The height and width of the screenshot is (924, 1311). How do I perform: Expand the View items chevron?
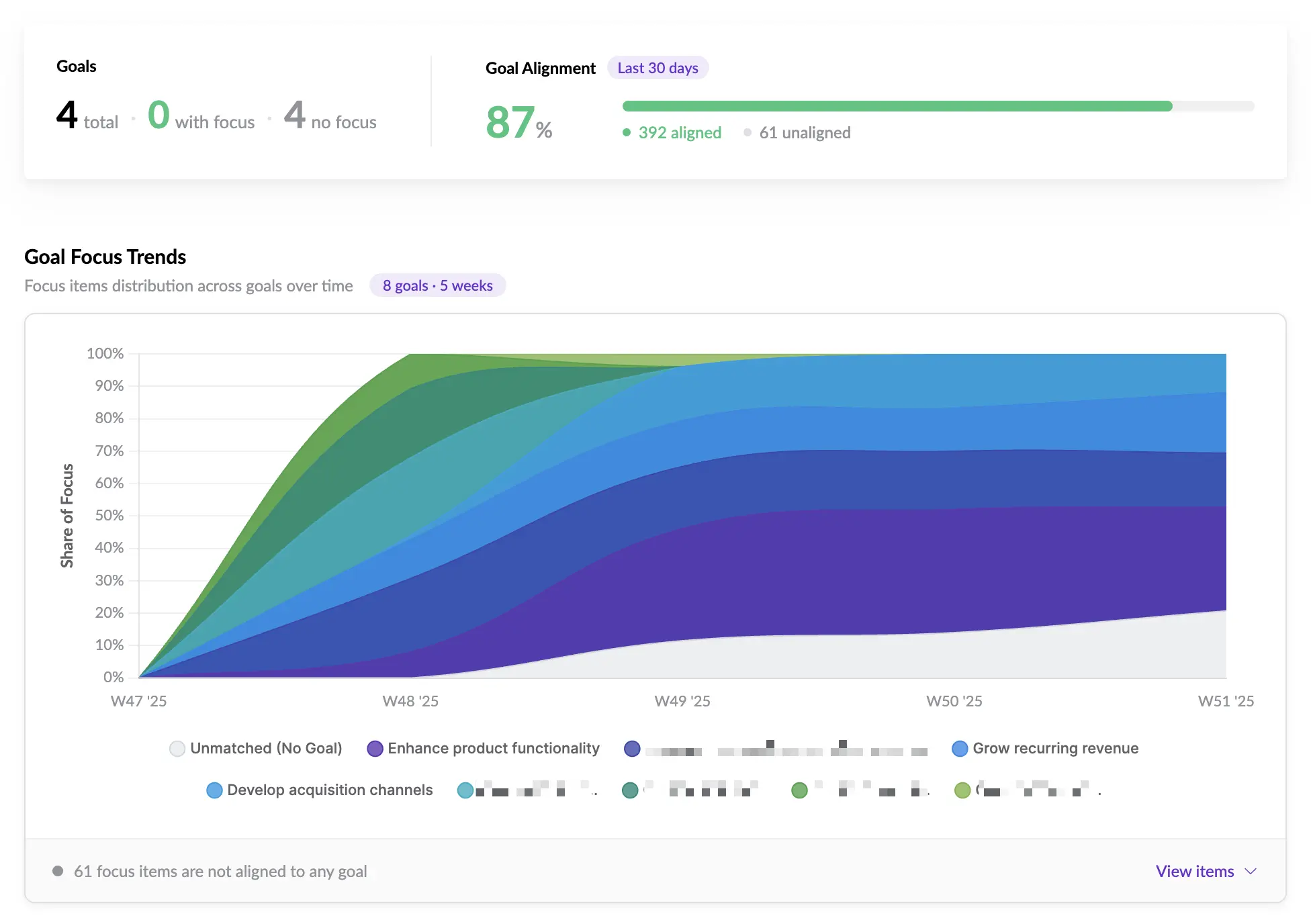click(1251, 872)
